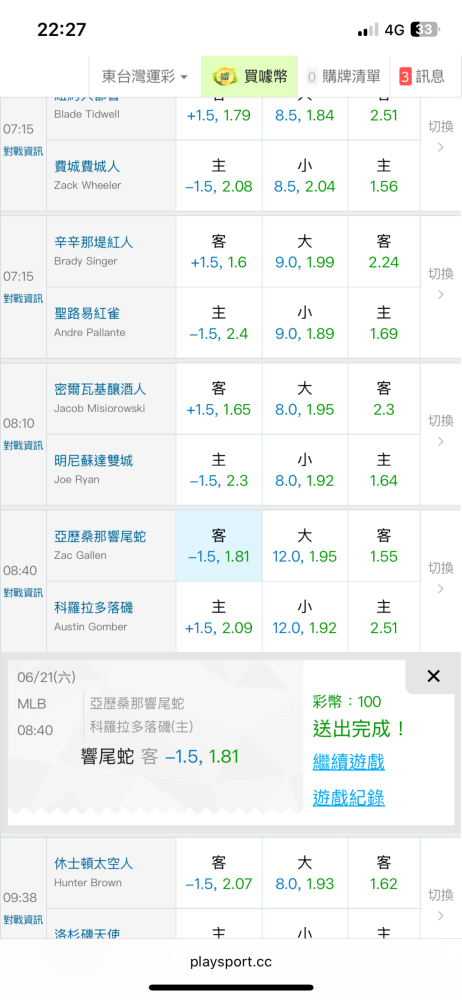Image resolution: width=462 pixels, height=1000 pixels.
Task: Close the bet confirmation panel
Action: point(433,676)
